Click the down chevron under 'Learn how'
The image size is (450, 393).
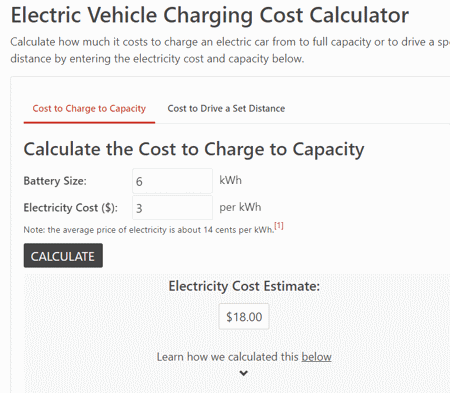click(x=244, y=373)
